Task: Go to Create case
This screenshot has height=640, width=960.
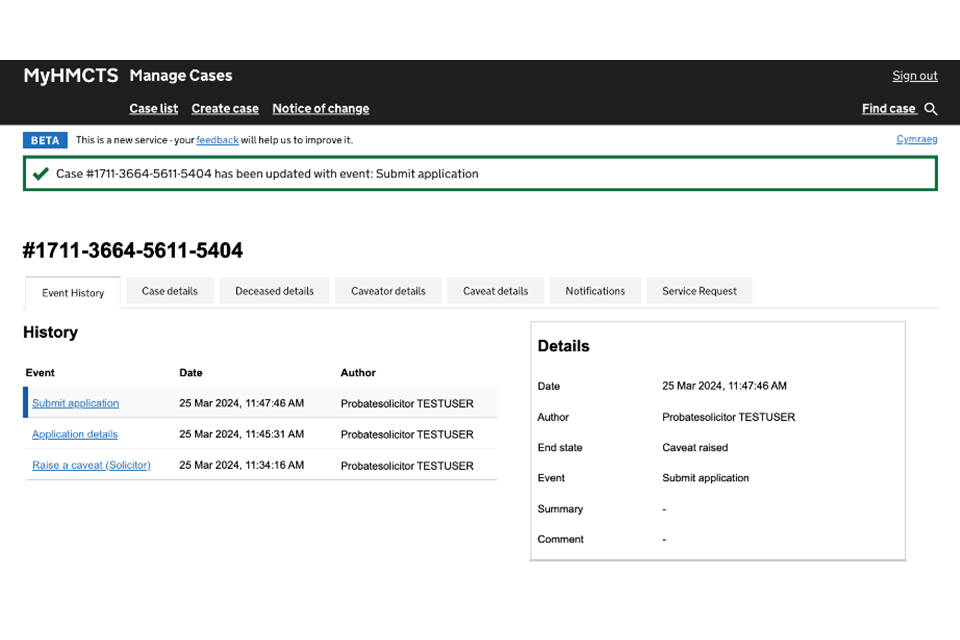Action: click(x=225, y=109)
